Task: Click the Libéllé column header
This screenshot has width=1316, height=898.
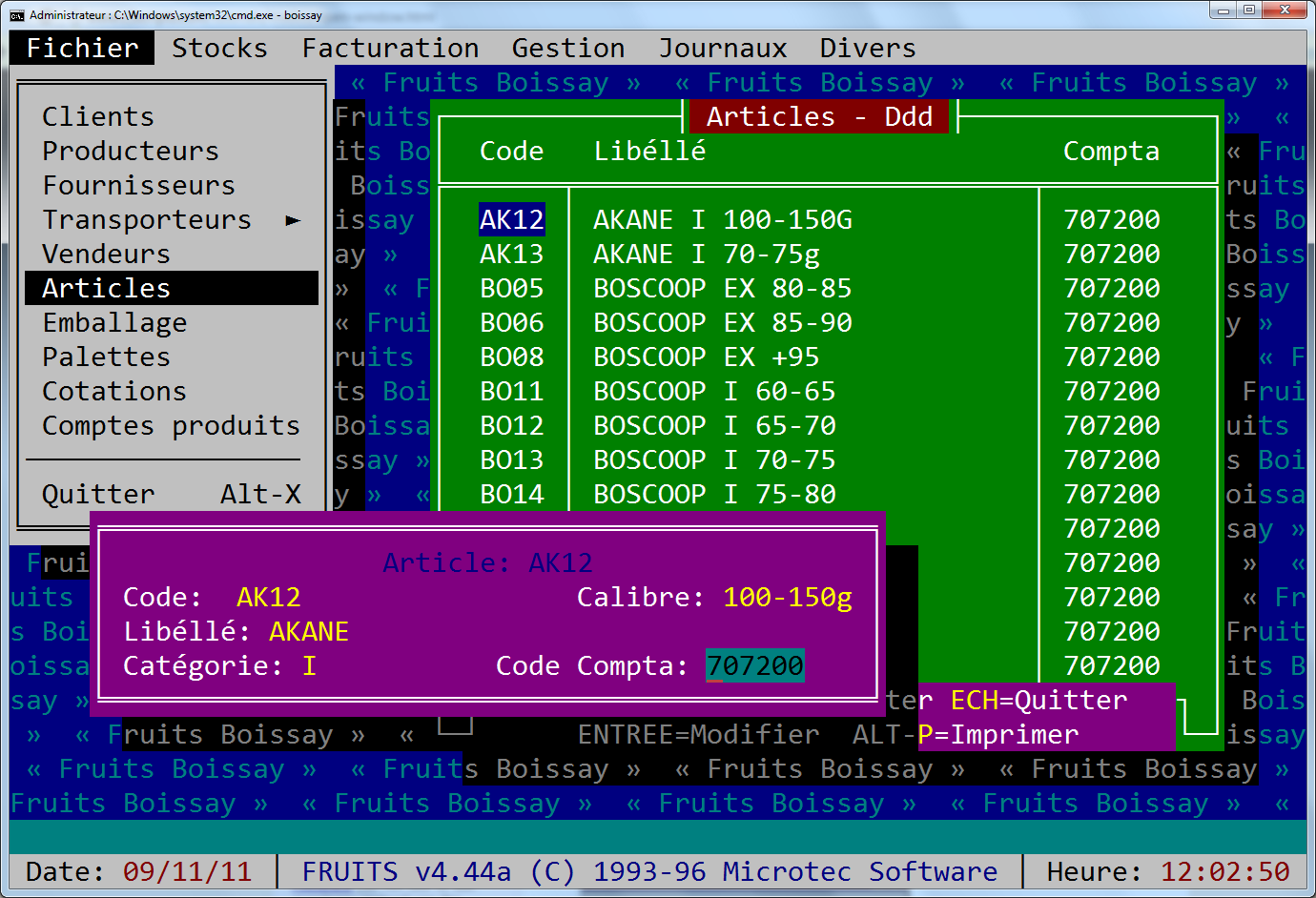Action: pyautogui.click(x=650, y=151)
